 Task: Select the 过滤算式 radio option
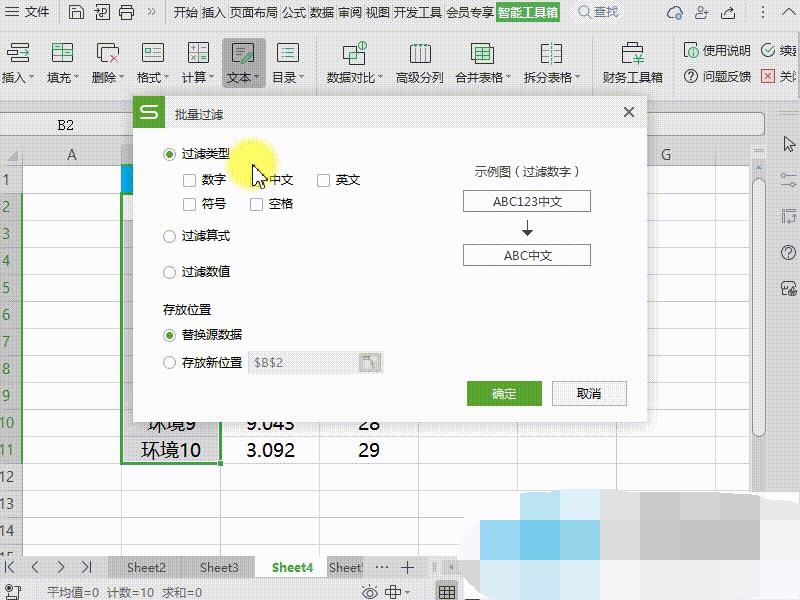pyautogui.click(x=170, y=237)
